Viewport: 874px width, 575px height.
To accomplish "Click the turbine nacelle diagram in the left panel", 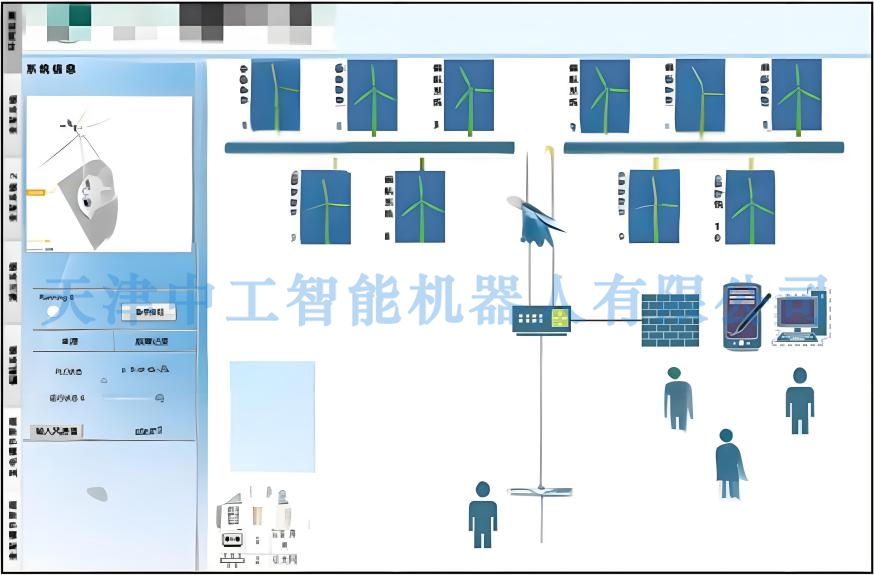I will click(109, 174).
